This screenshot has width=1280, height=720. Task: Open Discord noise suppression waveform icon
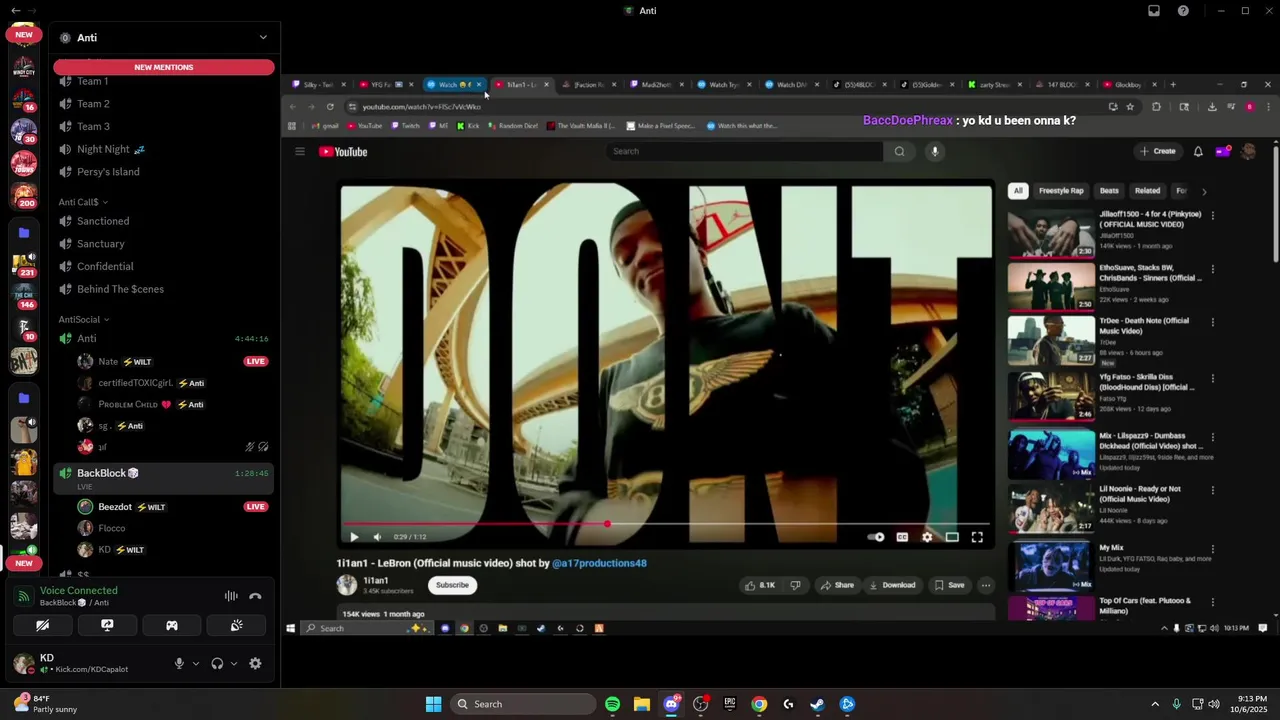231,596
